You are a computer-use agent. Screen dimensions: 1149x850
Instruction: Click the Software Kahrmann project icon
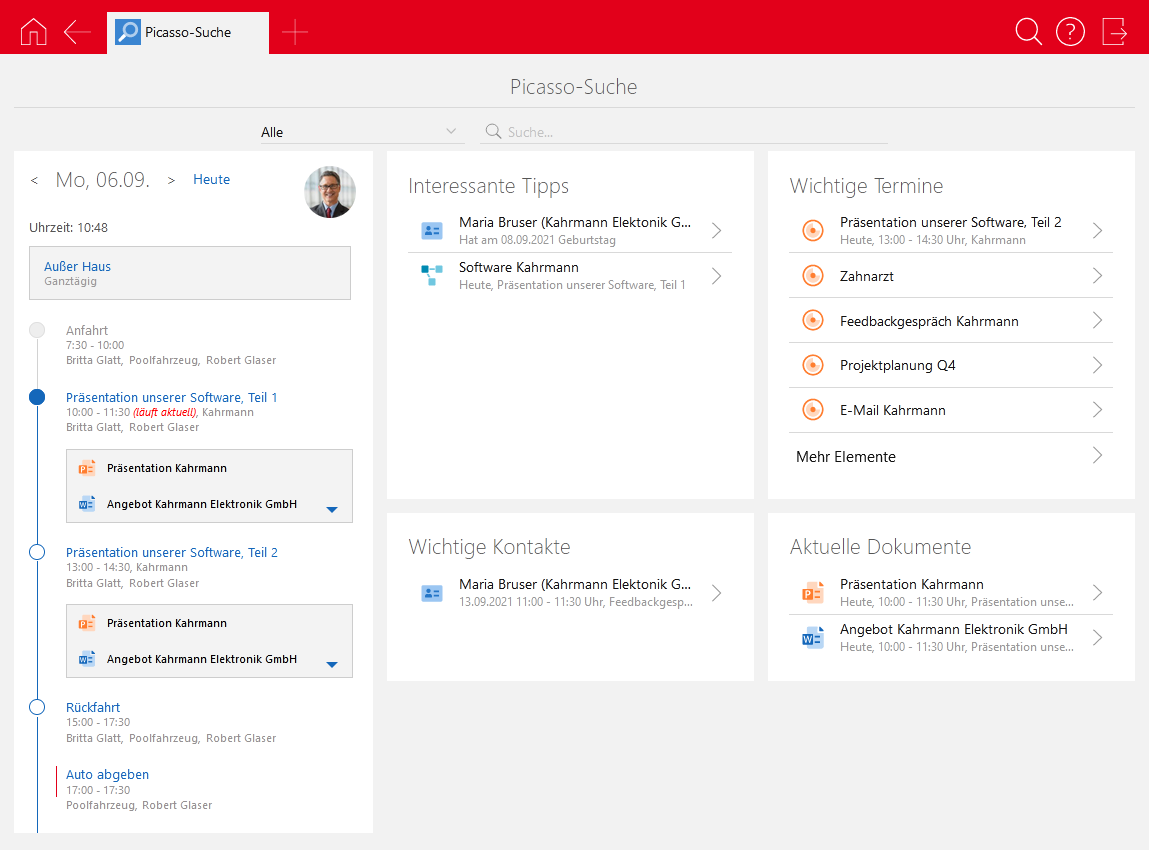[x=432, y=276]
